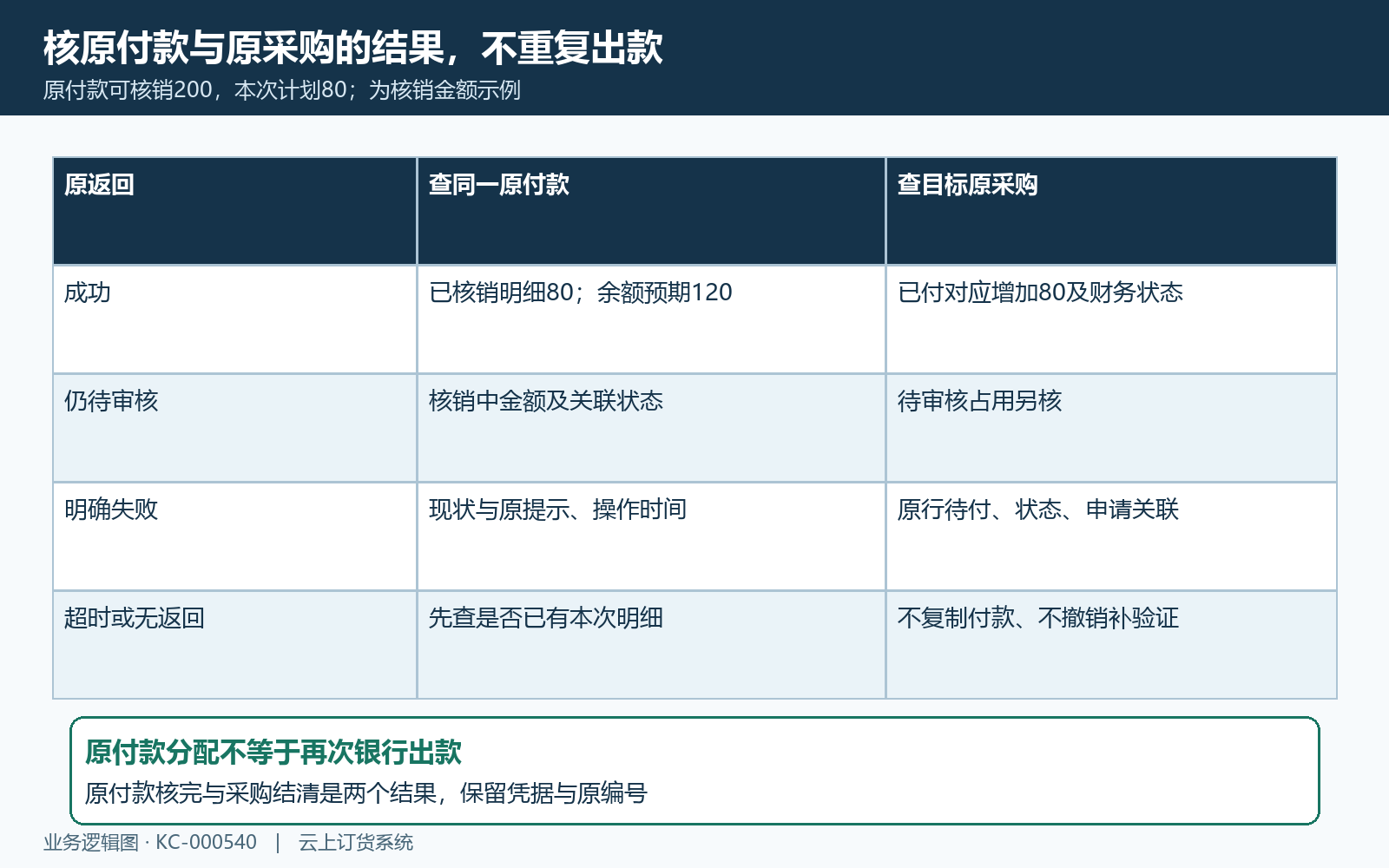
Task: Click the footer label "云上订货系统"
Action: [356, 842]
